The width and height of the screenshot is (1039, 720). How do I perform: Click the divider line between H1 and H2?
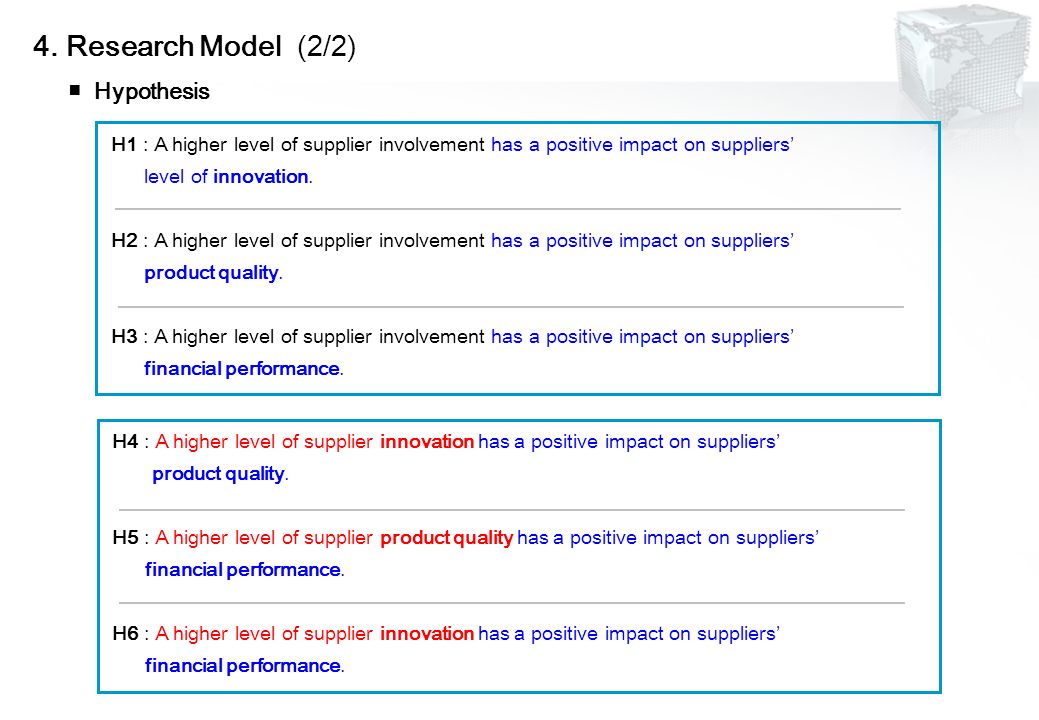508,209
